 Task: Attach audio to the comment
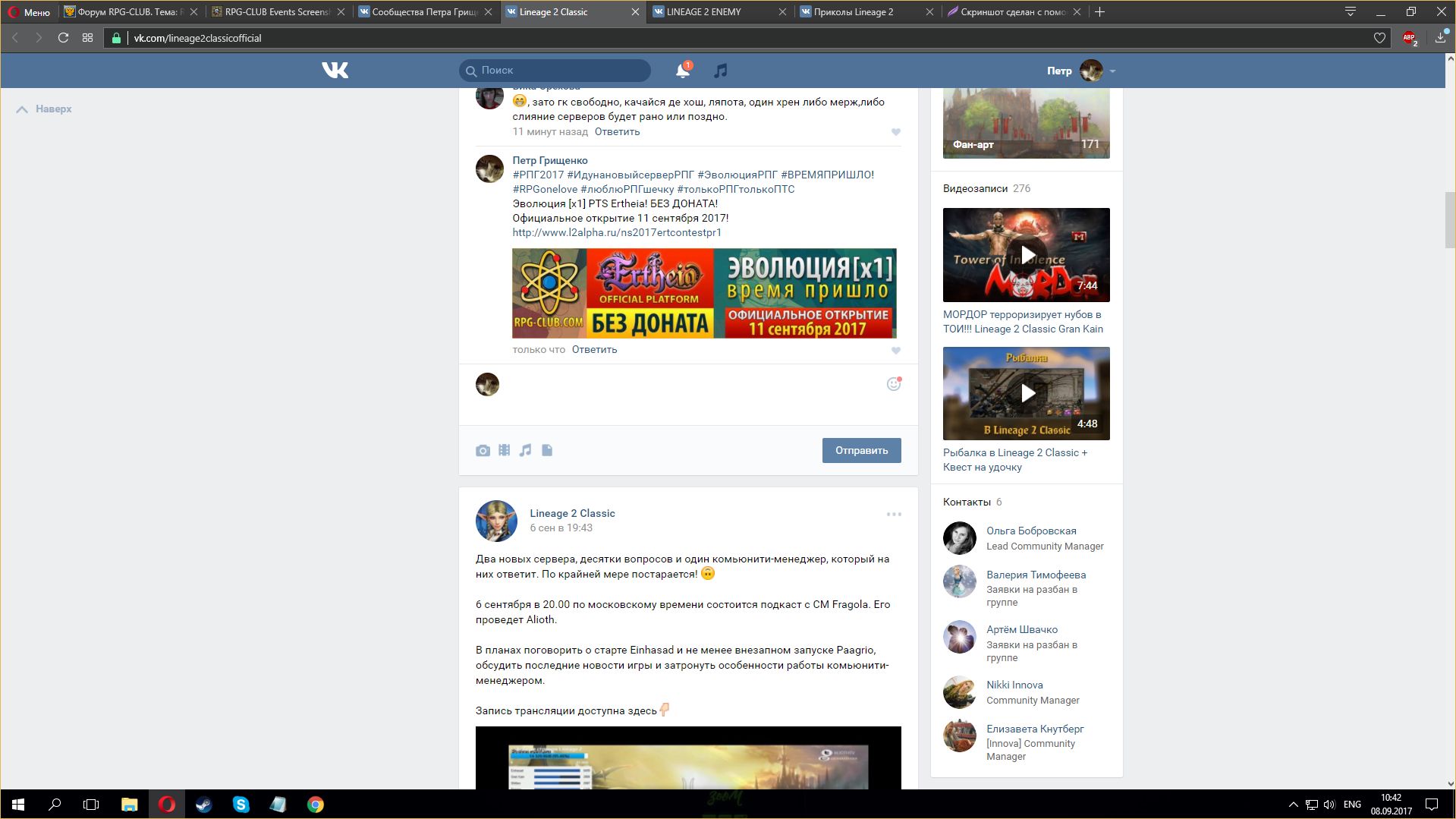(525, 450)
